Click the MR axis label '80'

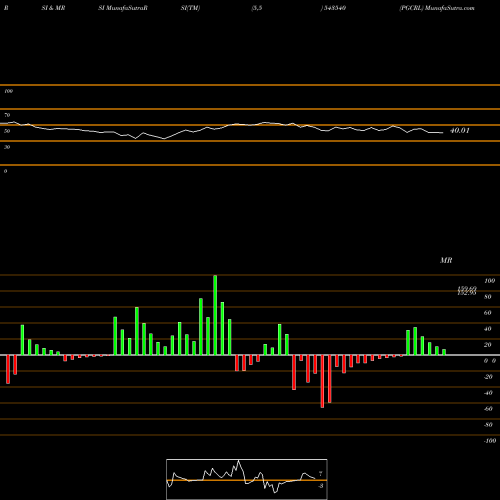(x=488, y=297)
